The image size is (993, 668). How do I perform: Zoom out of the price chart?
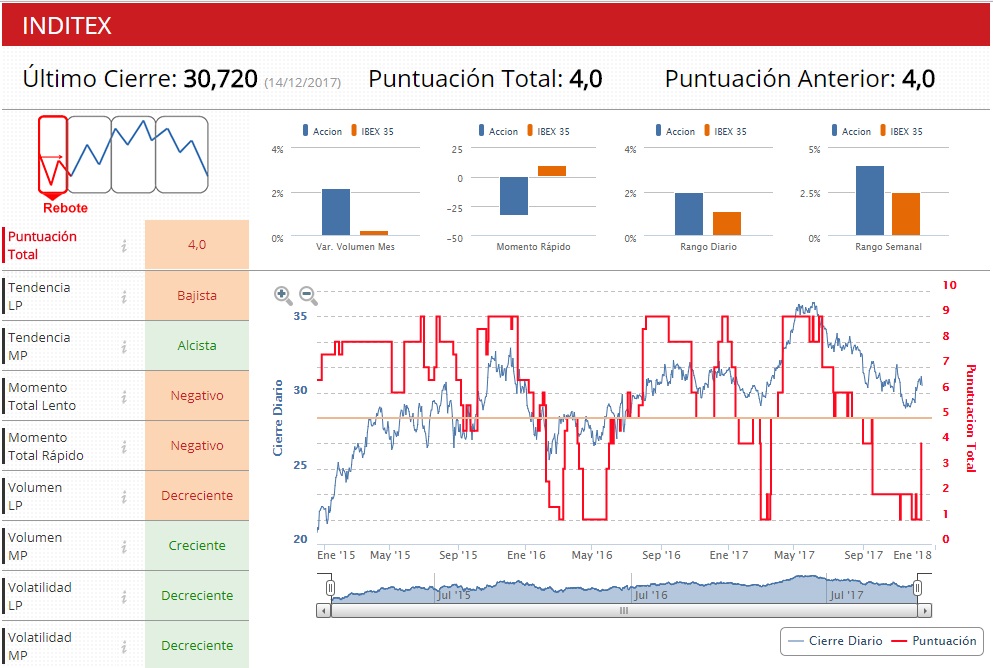click(308, 294)
